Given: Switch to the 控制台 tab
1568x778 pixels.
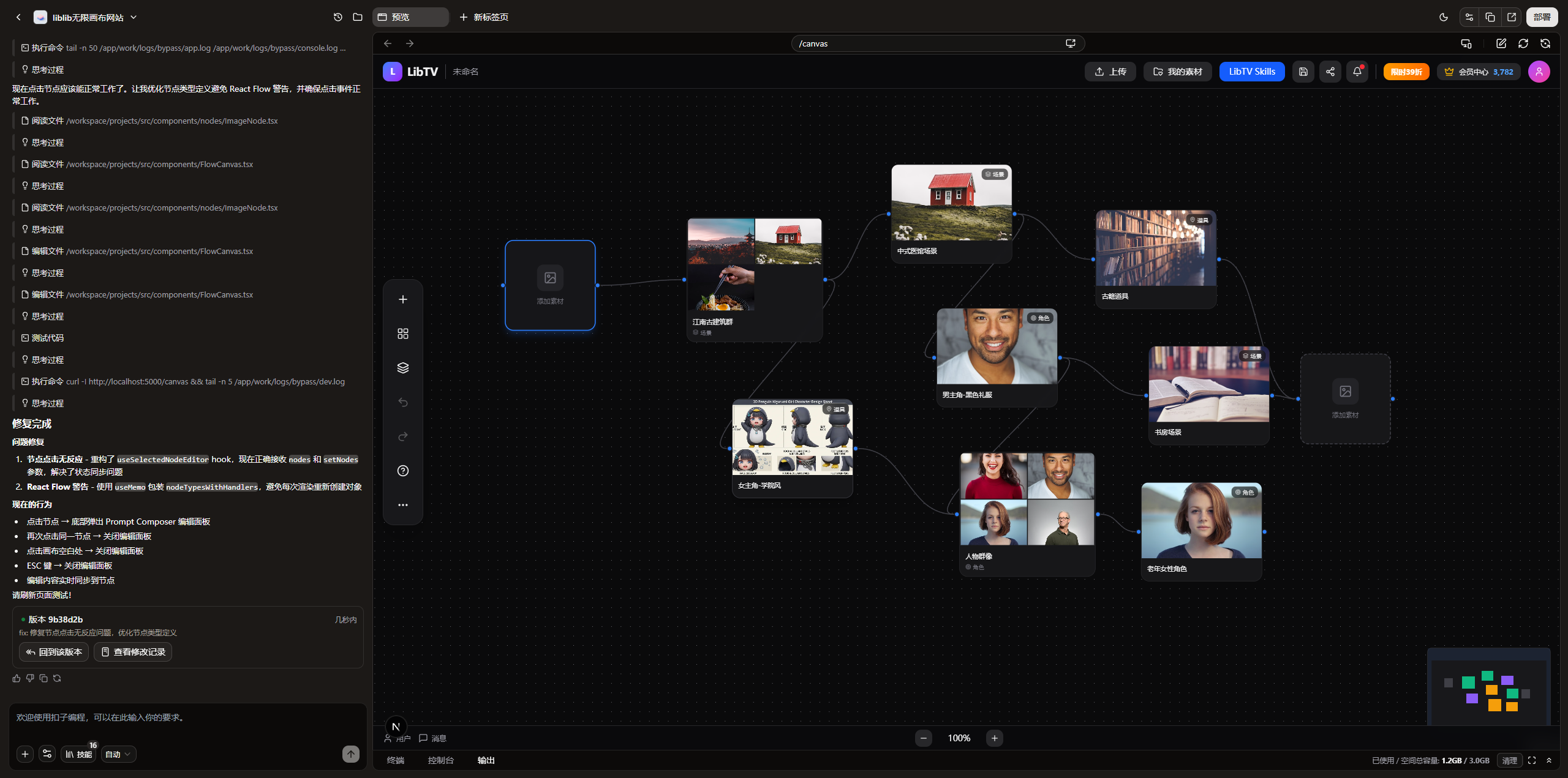Looking at the screenshot, I should [x=440, y=760].
